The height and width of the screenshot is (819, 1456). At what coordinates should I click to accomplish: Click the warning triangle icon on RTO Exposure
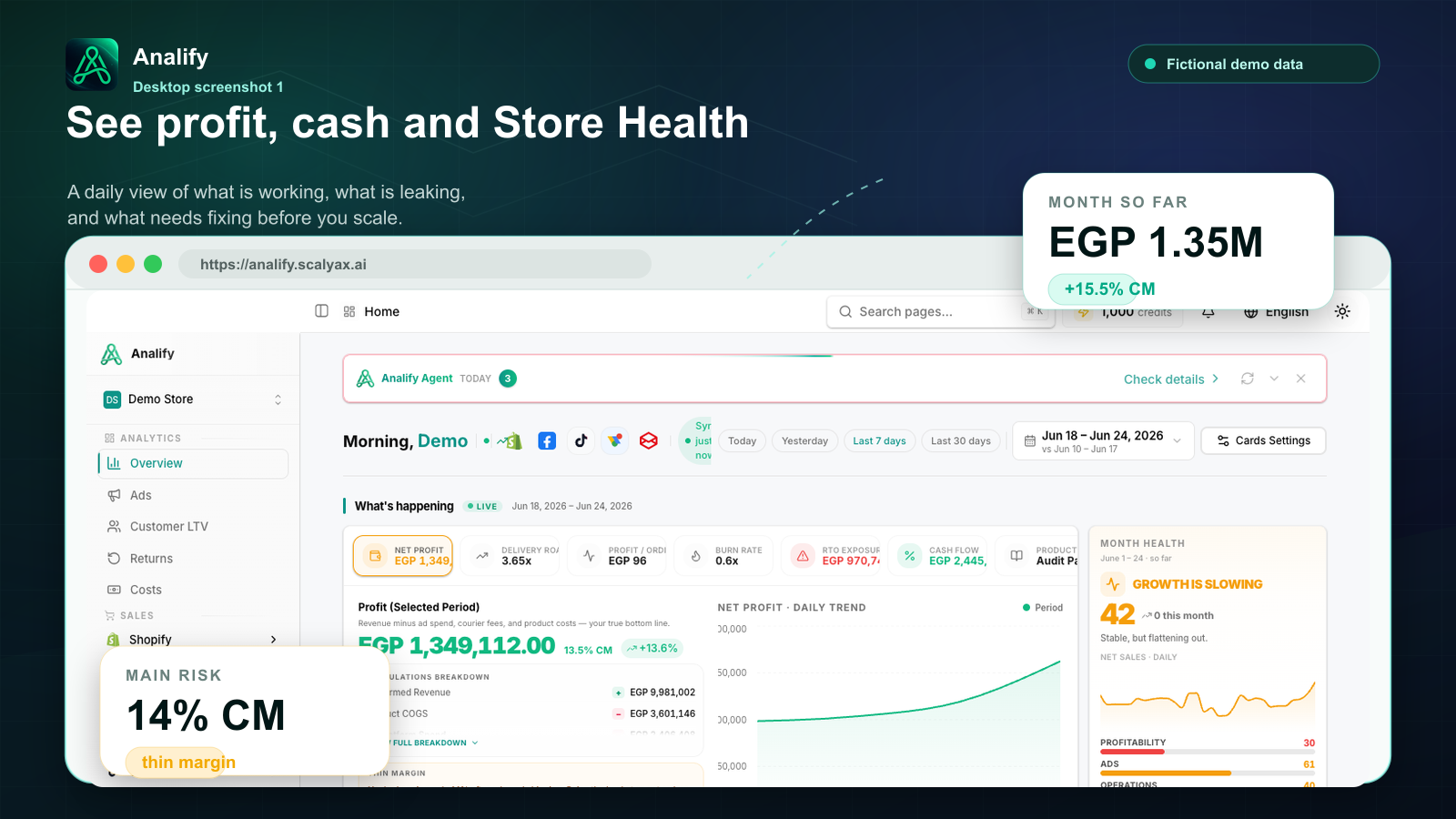coord(803,556)
